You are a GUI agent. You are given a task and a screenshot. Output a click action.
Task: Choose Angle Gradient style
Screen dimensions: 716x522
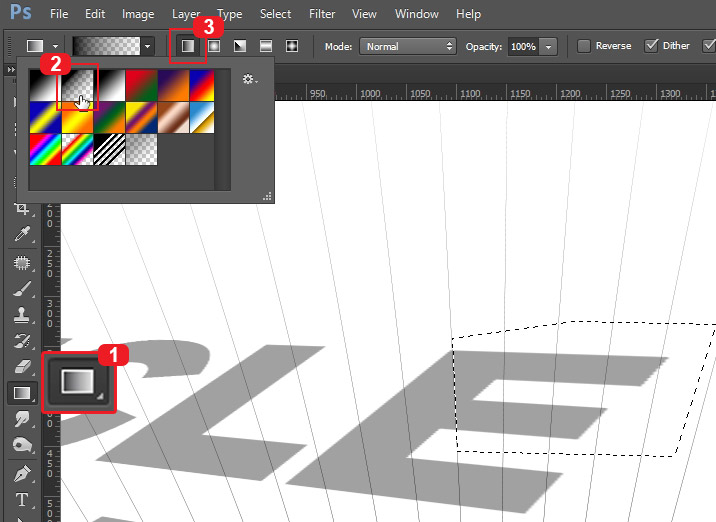coord(240,46)
